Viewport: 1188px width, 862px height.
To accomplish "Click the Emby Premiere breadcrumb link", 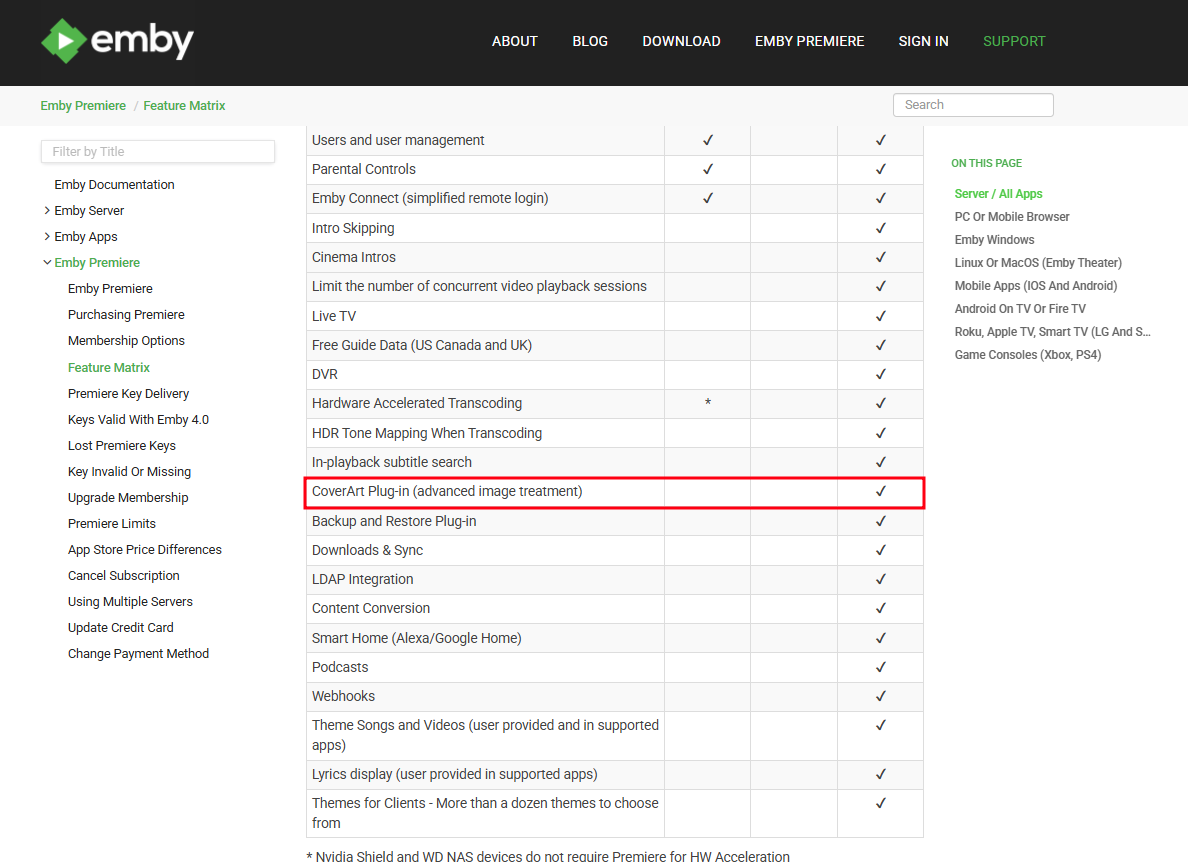I will pyautogui.click(x=83, y=106).
